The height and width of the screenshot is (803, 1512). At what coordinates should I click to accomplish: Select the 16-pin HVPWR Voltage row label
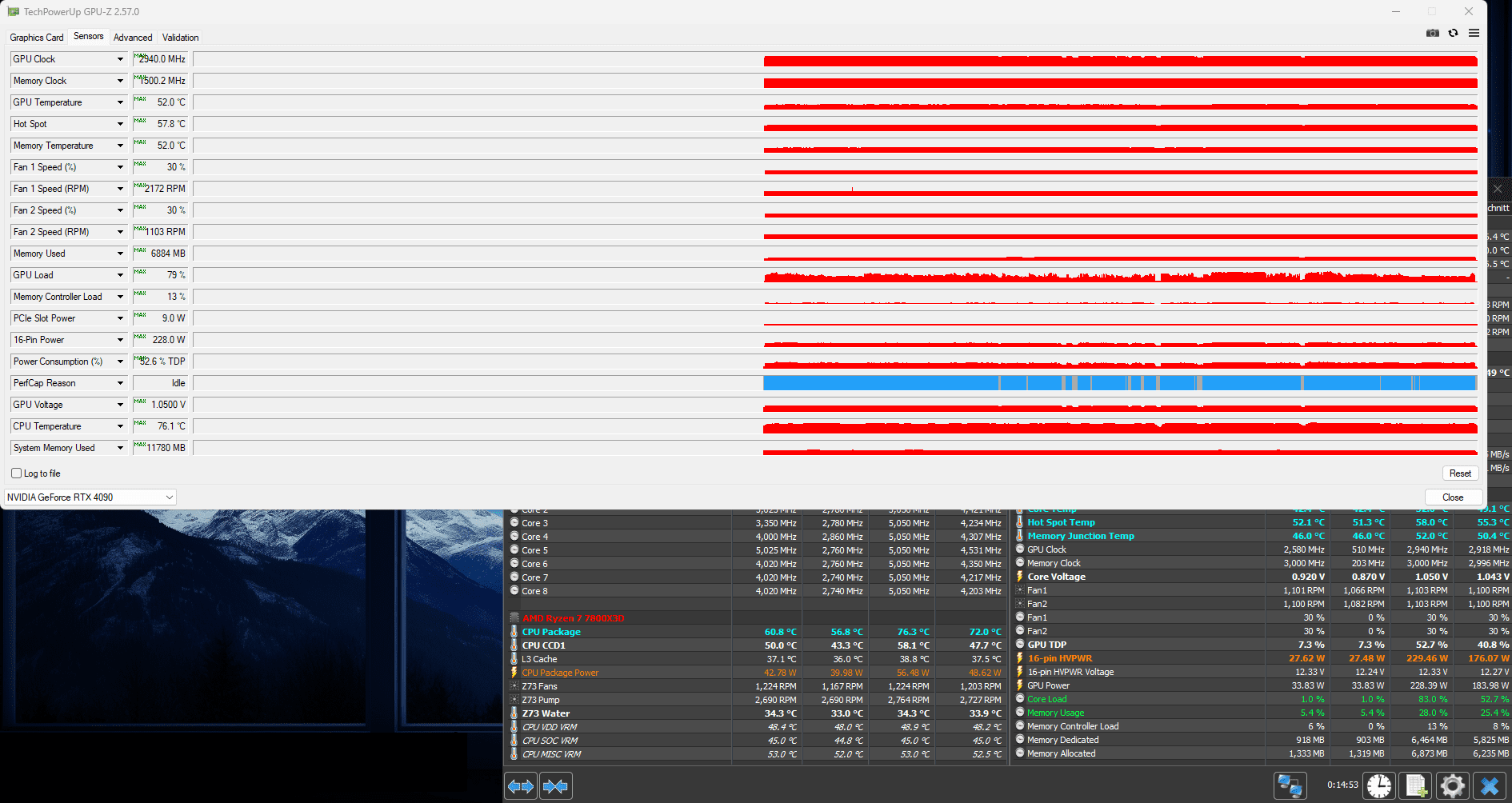[1070, 672]
